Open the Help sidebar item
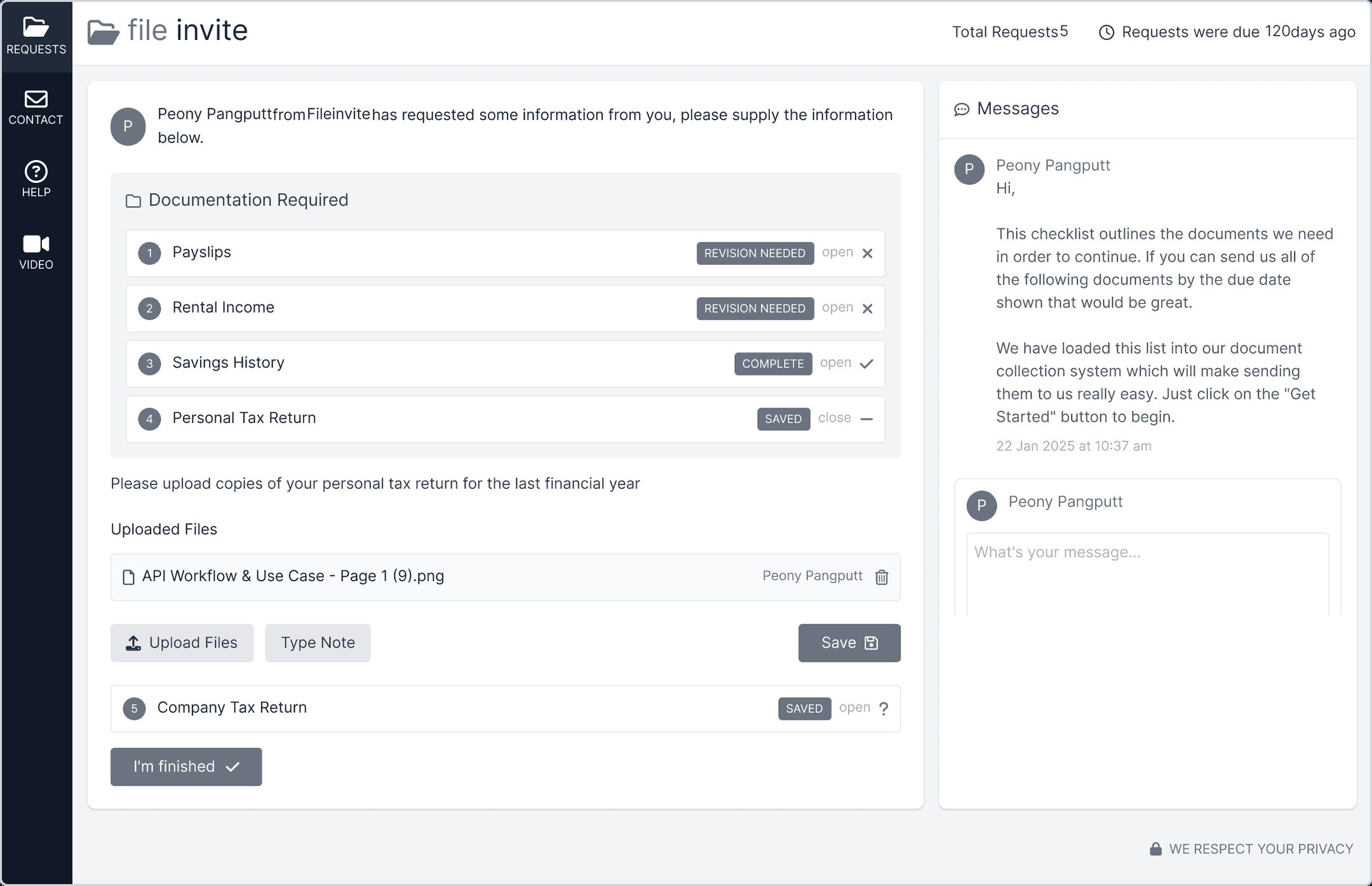The width and height of the screenshot is (1372, 886). pyautogui.click(x=36, y=180)
